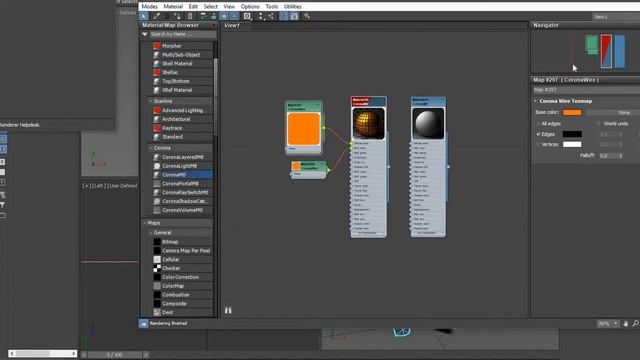Click the Zoom magnifier tool icon
Image resolution: width=640 pixels, height=360 pixels.
click(636, 324)
